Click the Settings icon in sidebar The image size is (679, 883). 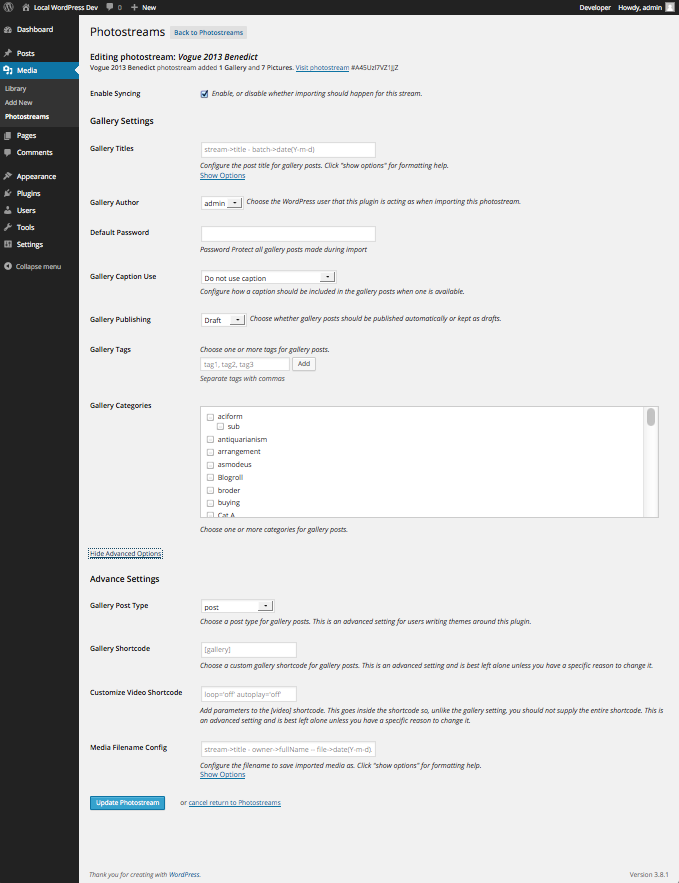(x=8, y=244)
